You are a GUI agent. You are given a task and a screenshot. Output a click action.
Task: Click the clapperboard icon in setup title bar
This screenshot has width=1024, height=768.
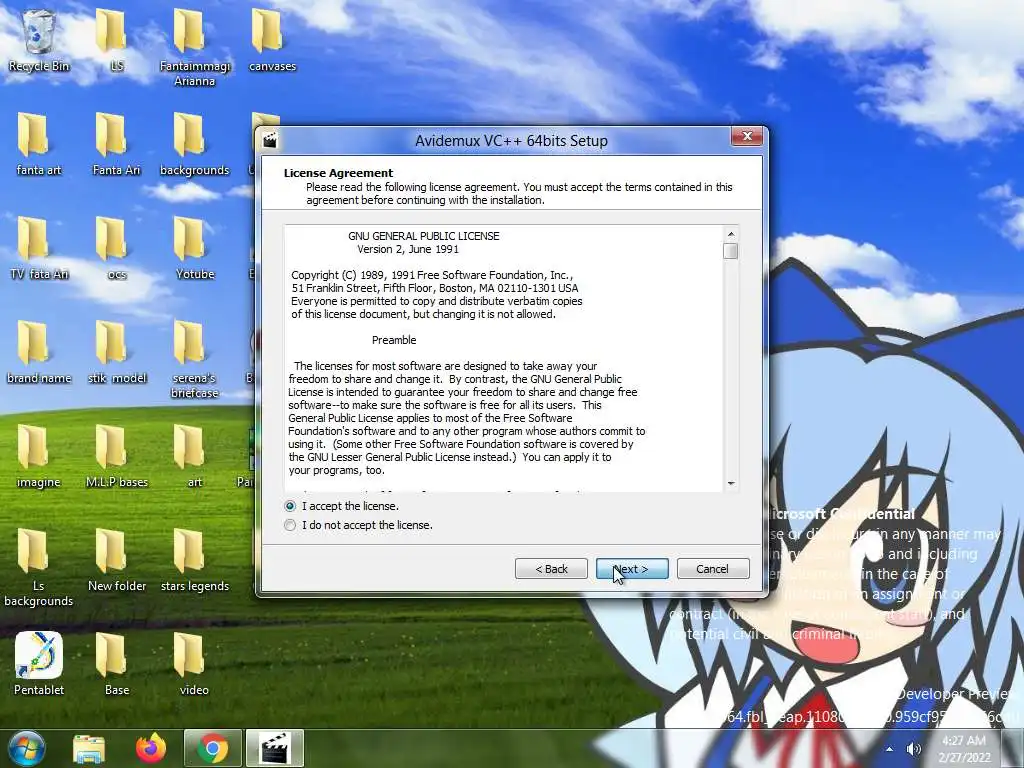click(x=270, y=140)
